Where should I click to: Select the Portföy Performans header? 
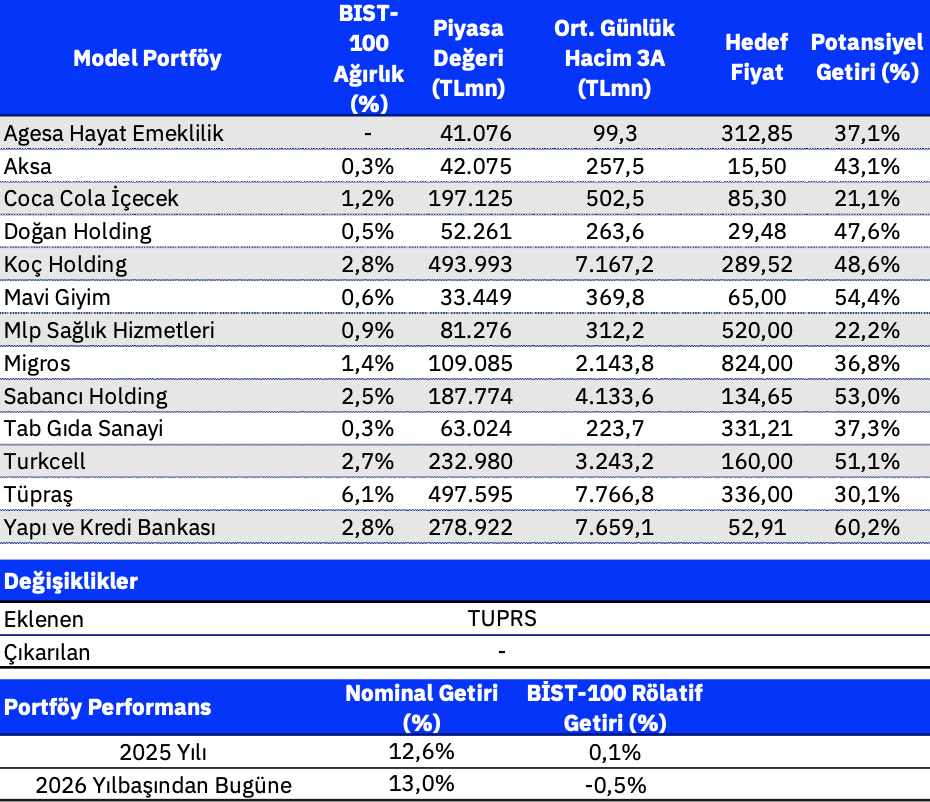point(108,707)
